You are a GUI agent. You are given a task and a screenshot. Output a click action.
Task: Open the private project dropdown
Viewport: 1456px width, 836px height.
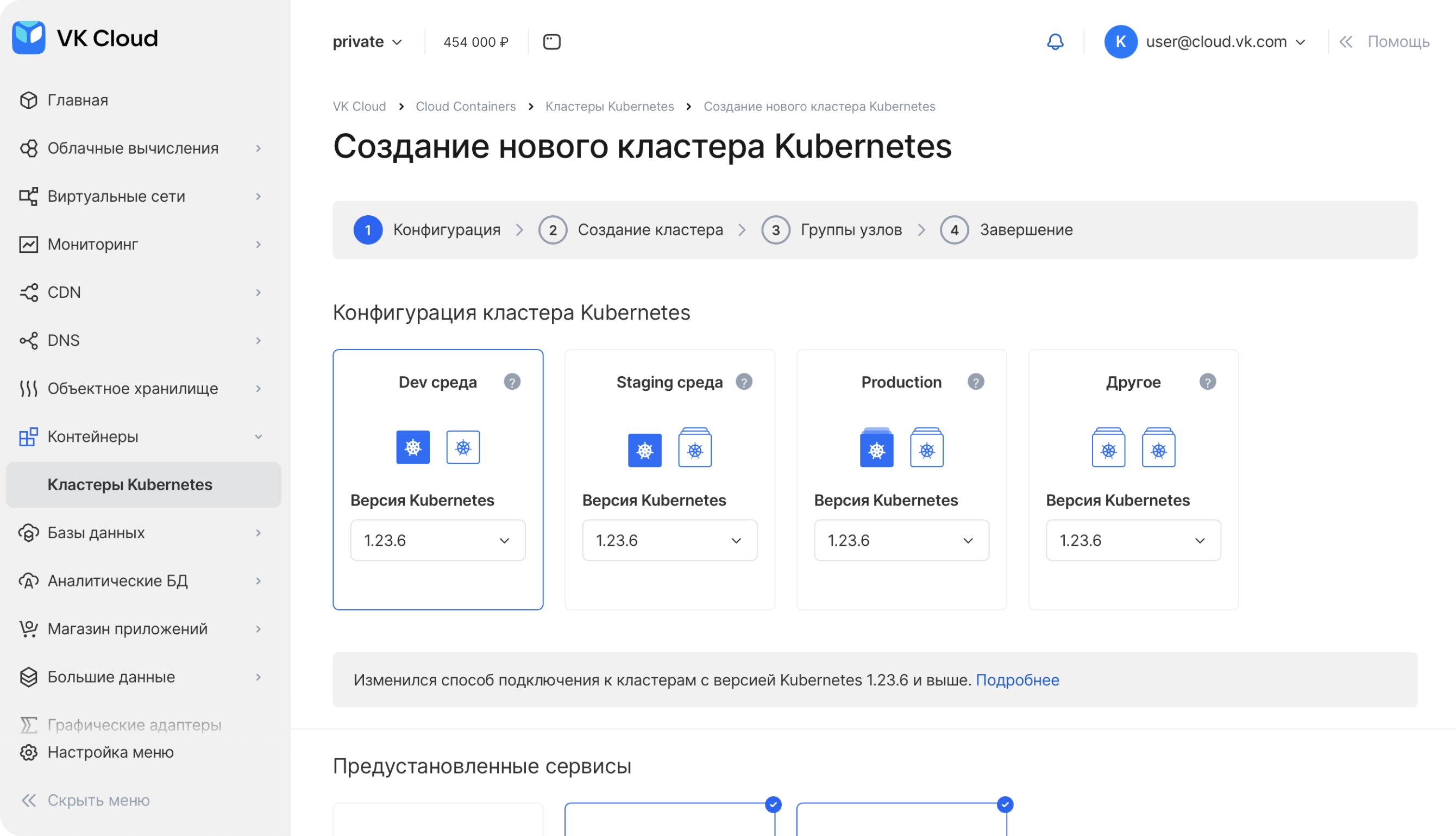pyautogui.click(x=367, y=42)
